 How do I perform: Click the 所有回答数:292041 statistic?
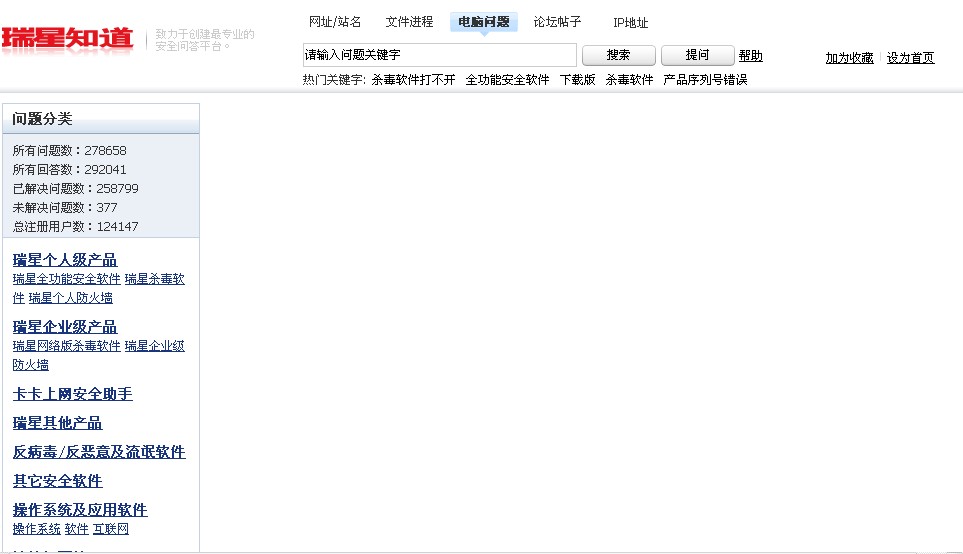pyautogui.click(x=69, y=170)
